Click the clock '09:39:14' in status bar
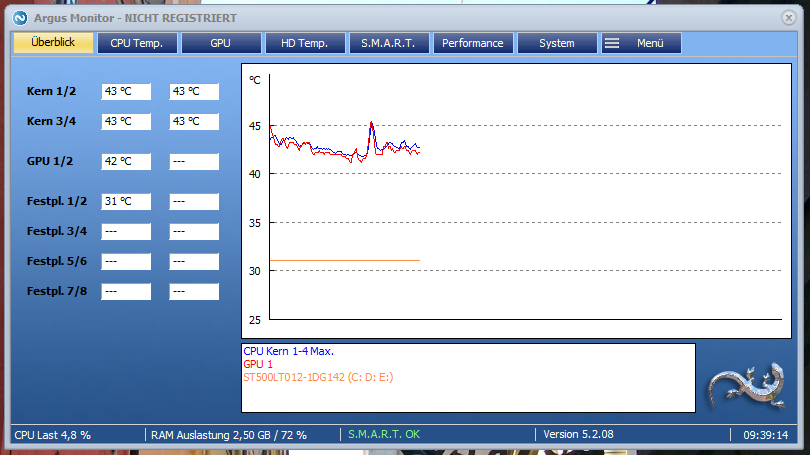Viewport: 810px width, 455px height. (766, 435)
